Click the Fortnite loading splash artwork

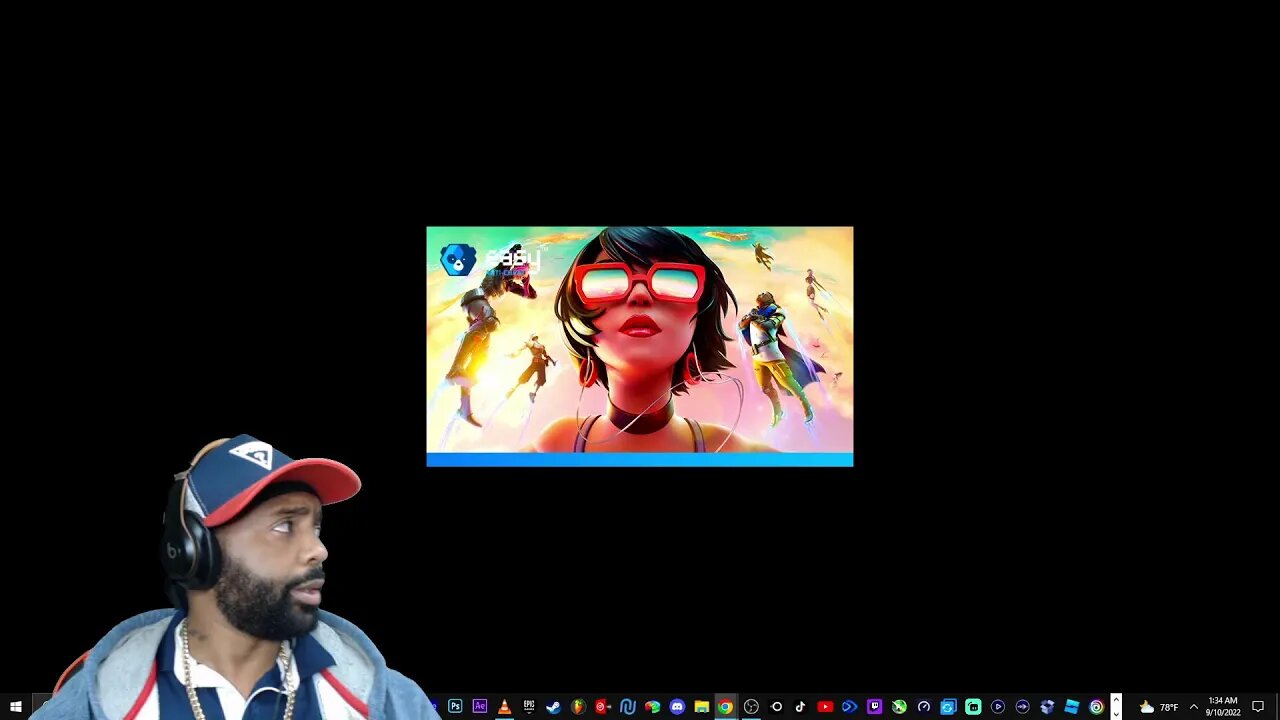(640, 340)
